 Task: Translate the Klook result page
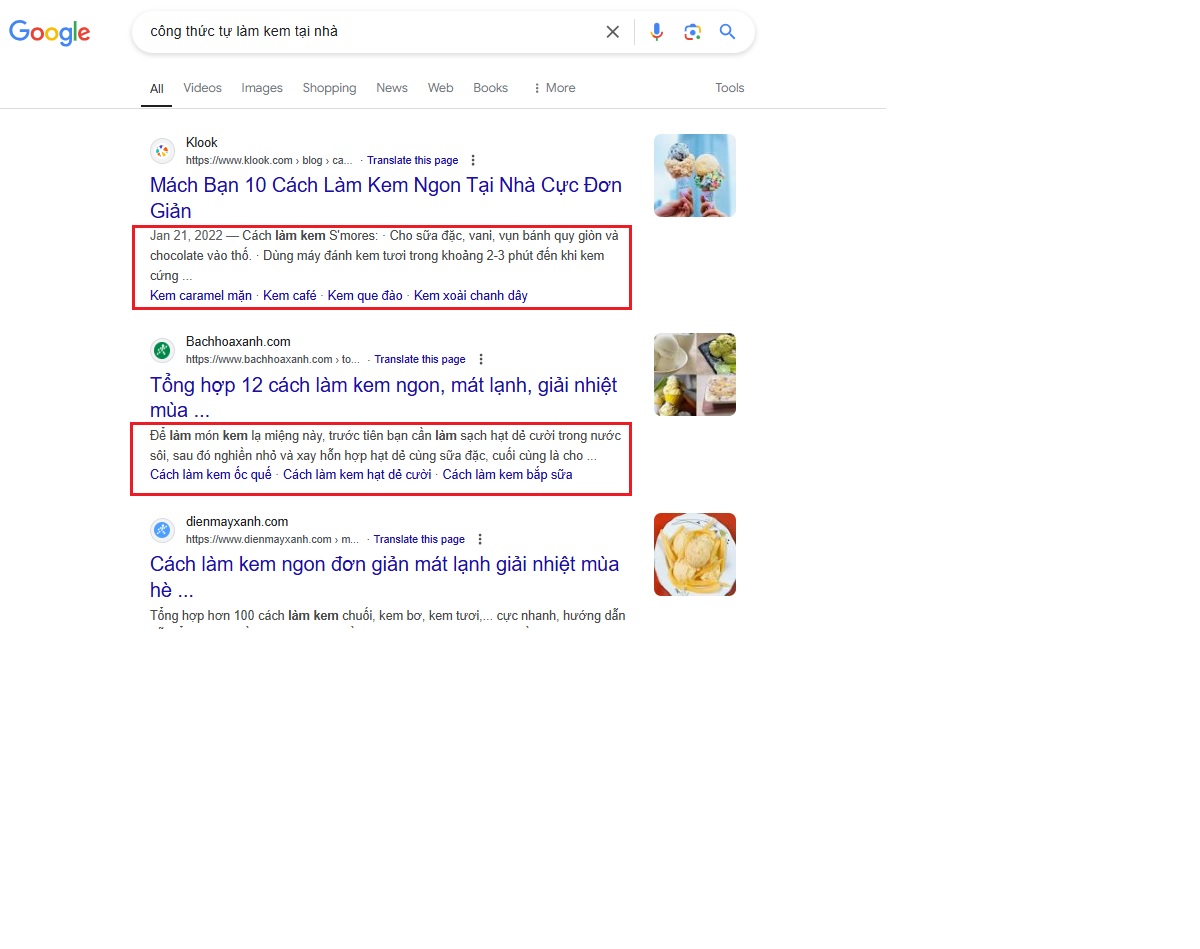[x=413, y=160]
